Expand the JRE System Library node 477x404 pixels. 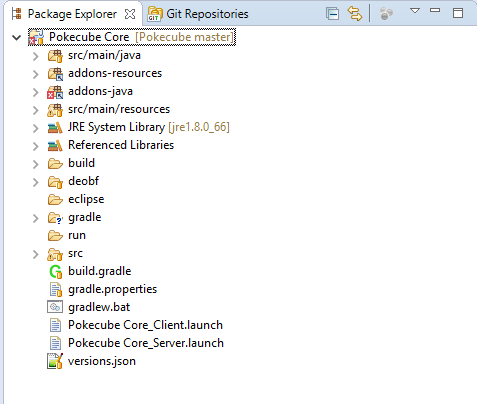pyautogui.click(x=36, y=128)
